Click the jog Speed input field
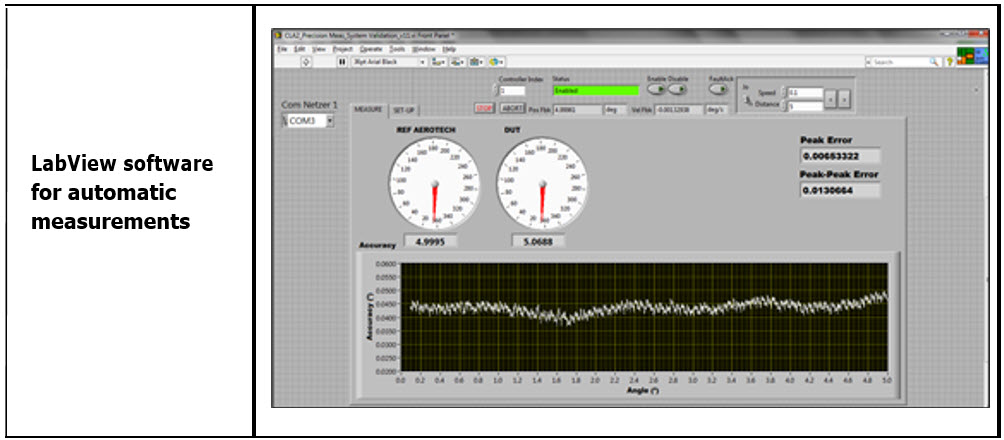Viewport: 1004px width, 440px height. point(806,93)
